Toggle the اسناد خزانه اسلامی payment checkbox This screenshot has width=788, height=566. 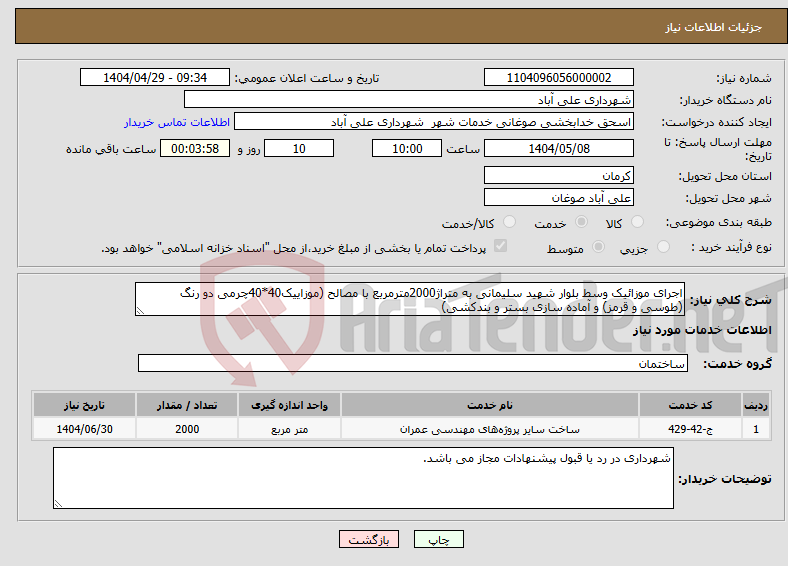[500, 246]
